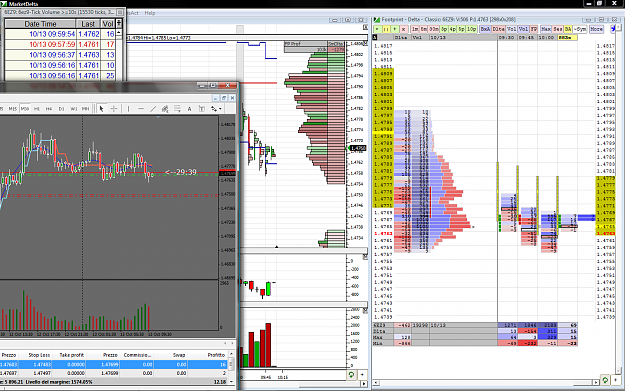This screenshot has width=625, height=391.
Task: Click the Max button in Footprint toolbar
Action: coord(546,29)
